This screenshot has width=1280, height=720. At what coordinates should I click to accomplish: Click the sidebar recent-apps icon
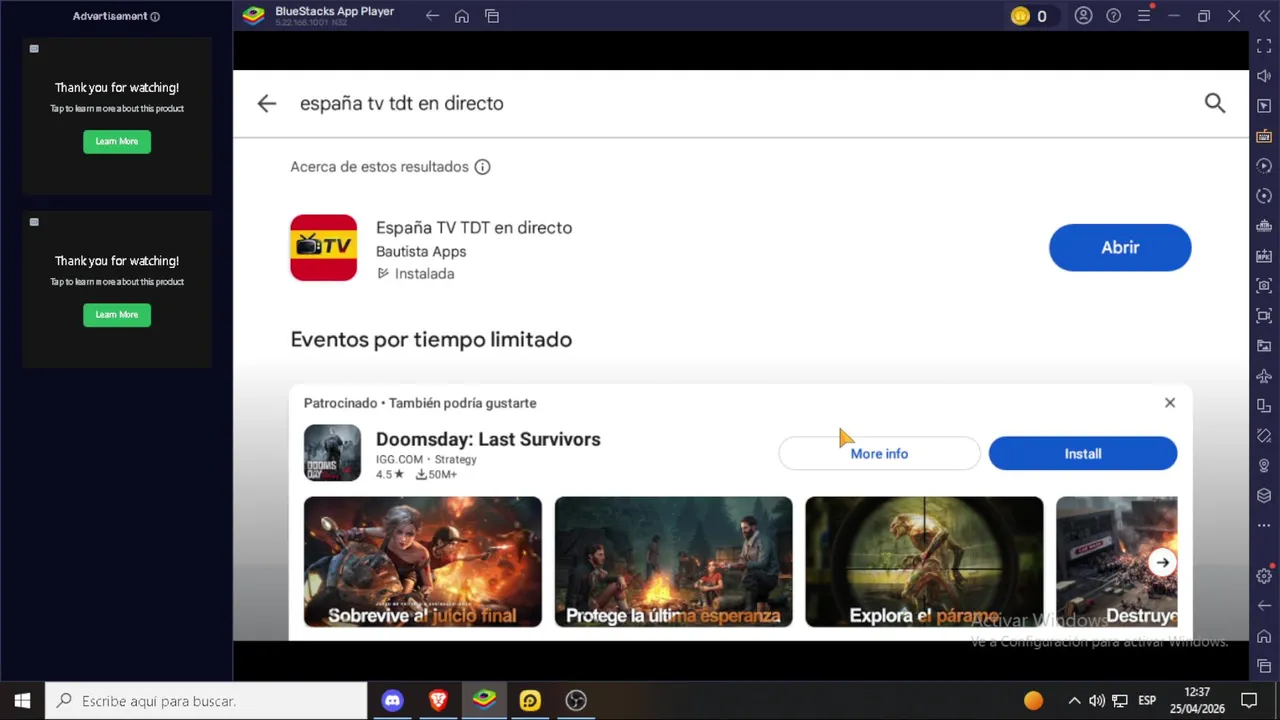1264,666
